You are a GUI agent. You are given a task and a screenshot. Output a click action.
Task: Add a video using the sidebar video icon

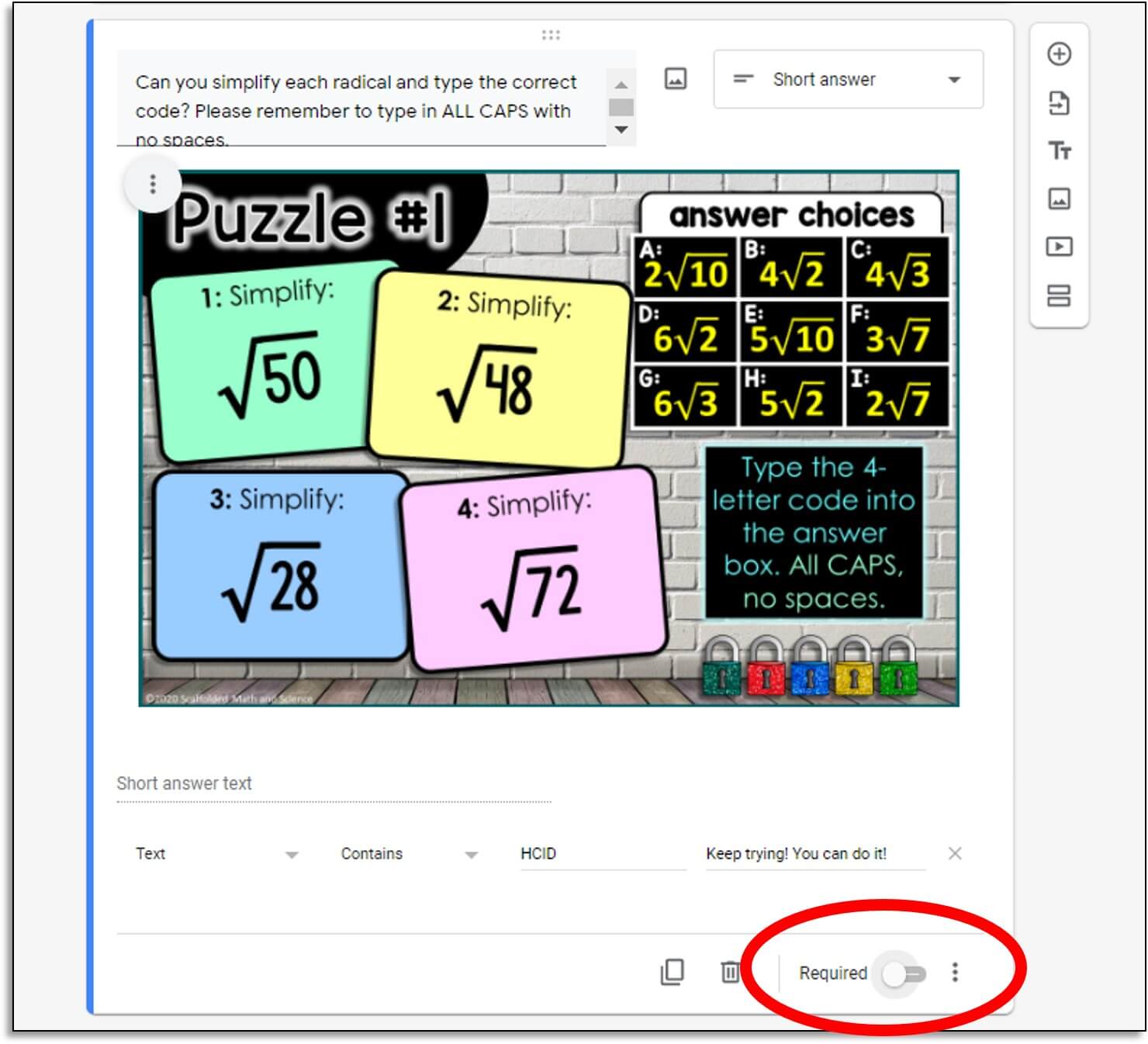coord(1060,246)
